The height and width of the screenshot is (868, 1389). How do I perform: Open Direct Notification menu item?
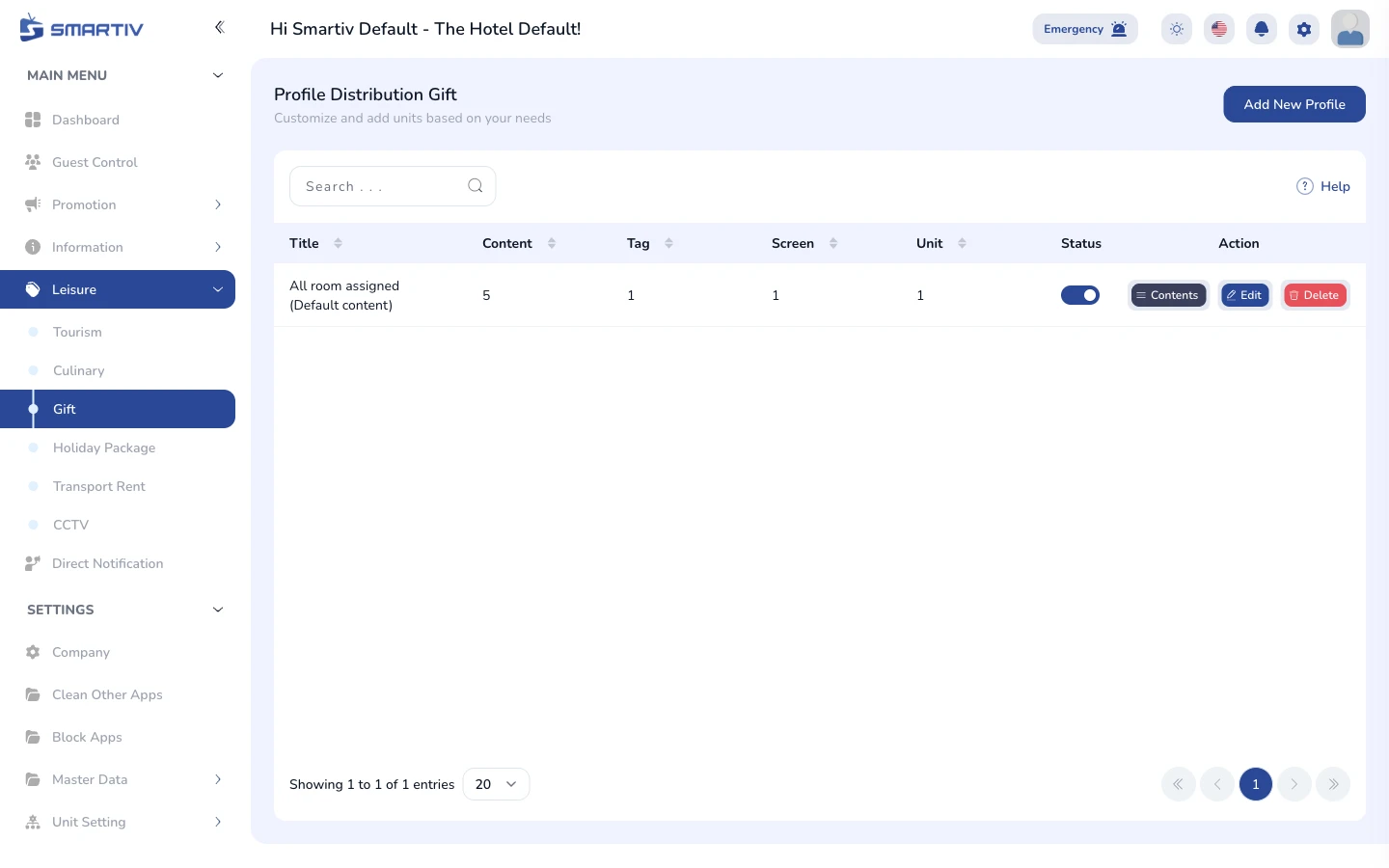[x=118, y=563]
